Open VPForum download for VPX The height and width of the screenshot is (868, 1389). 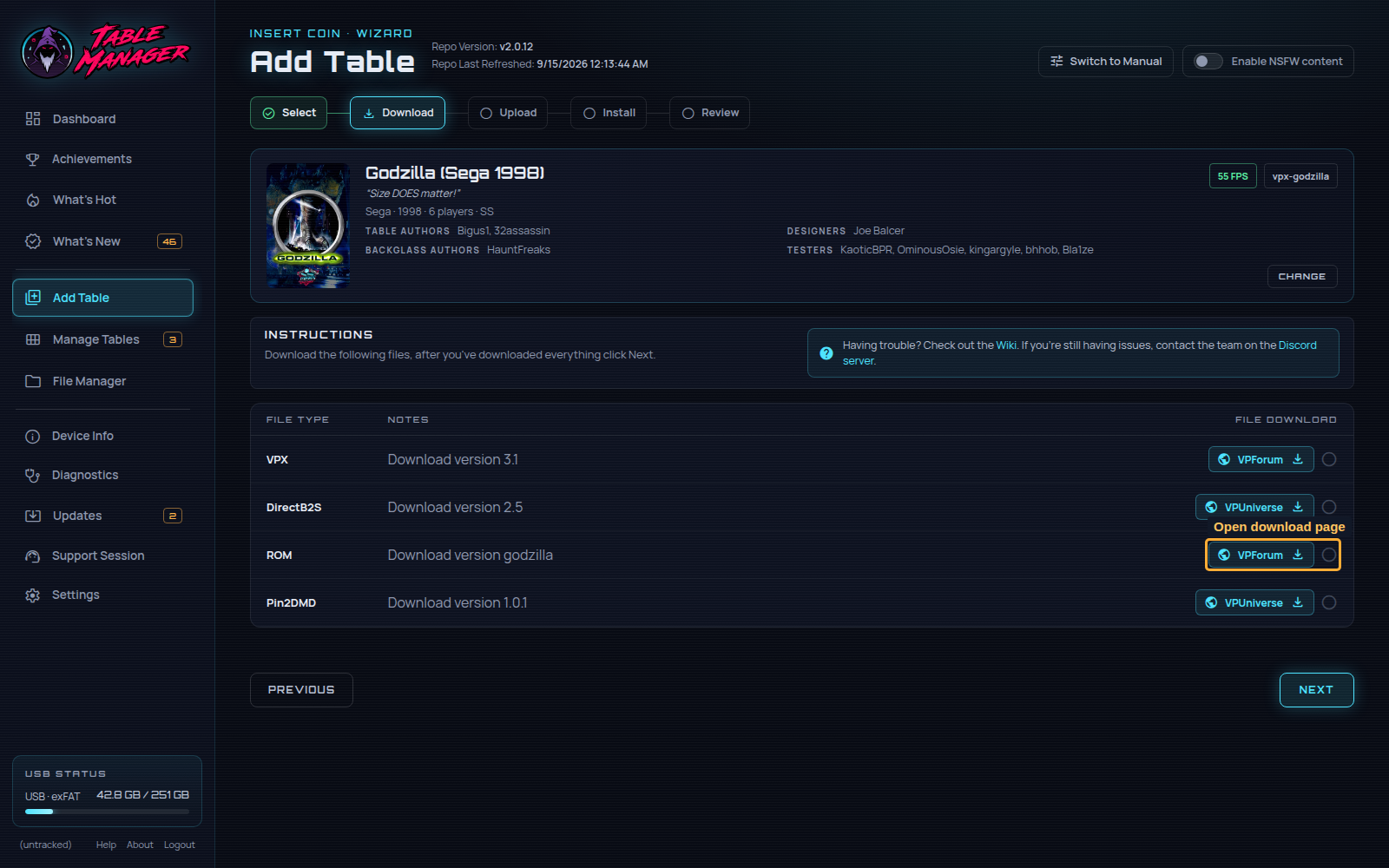[1261, 459]
